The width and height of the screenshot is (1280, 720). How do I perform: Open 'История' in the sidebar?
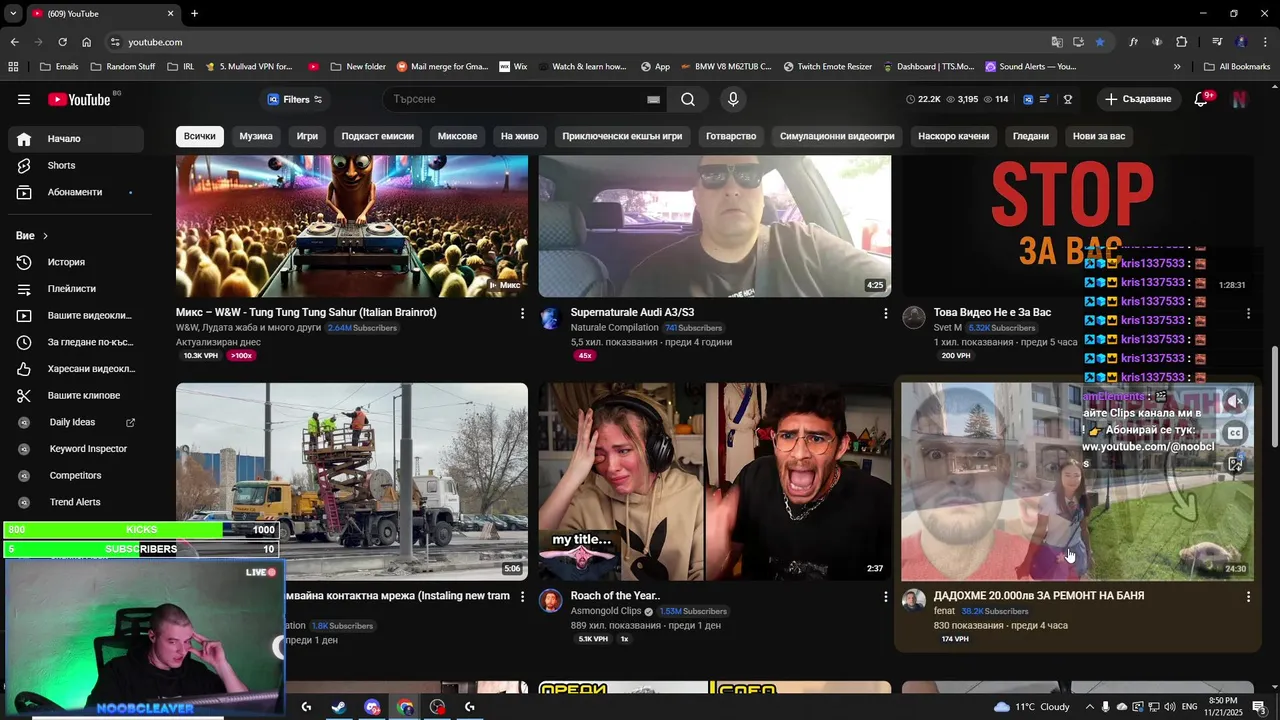click(76, 262)
